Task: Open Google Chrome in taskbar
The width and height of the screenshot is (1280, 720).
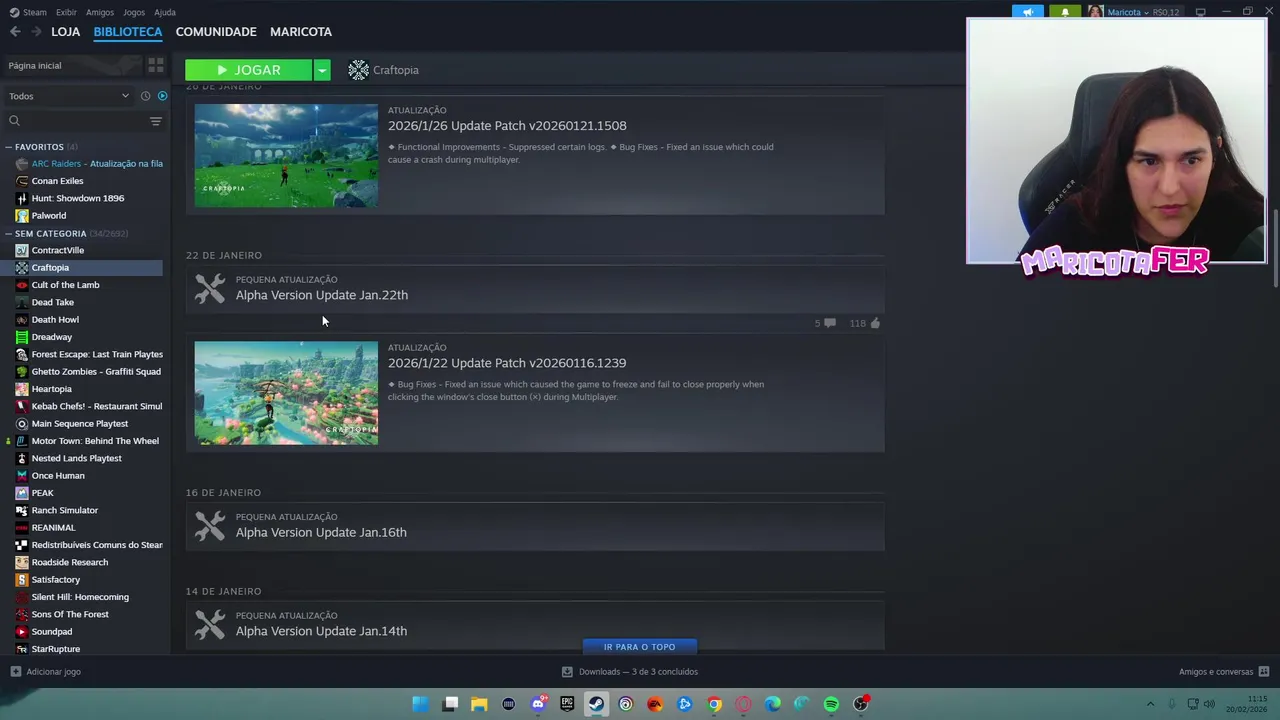Action: pos(714,704)
